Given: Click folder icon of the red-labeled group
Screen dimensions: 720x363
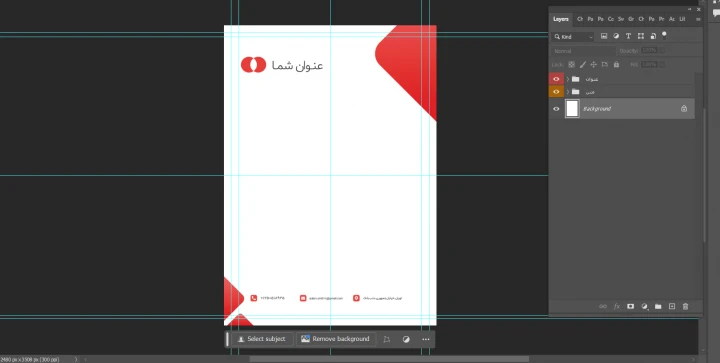Looking at the screenshot, I should [x=575, y=79].
